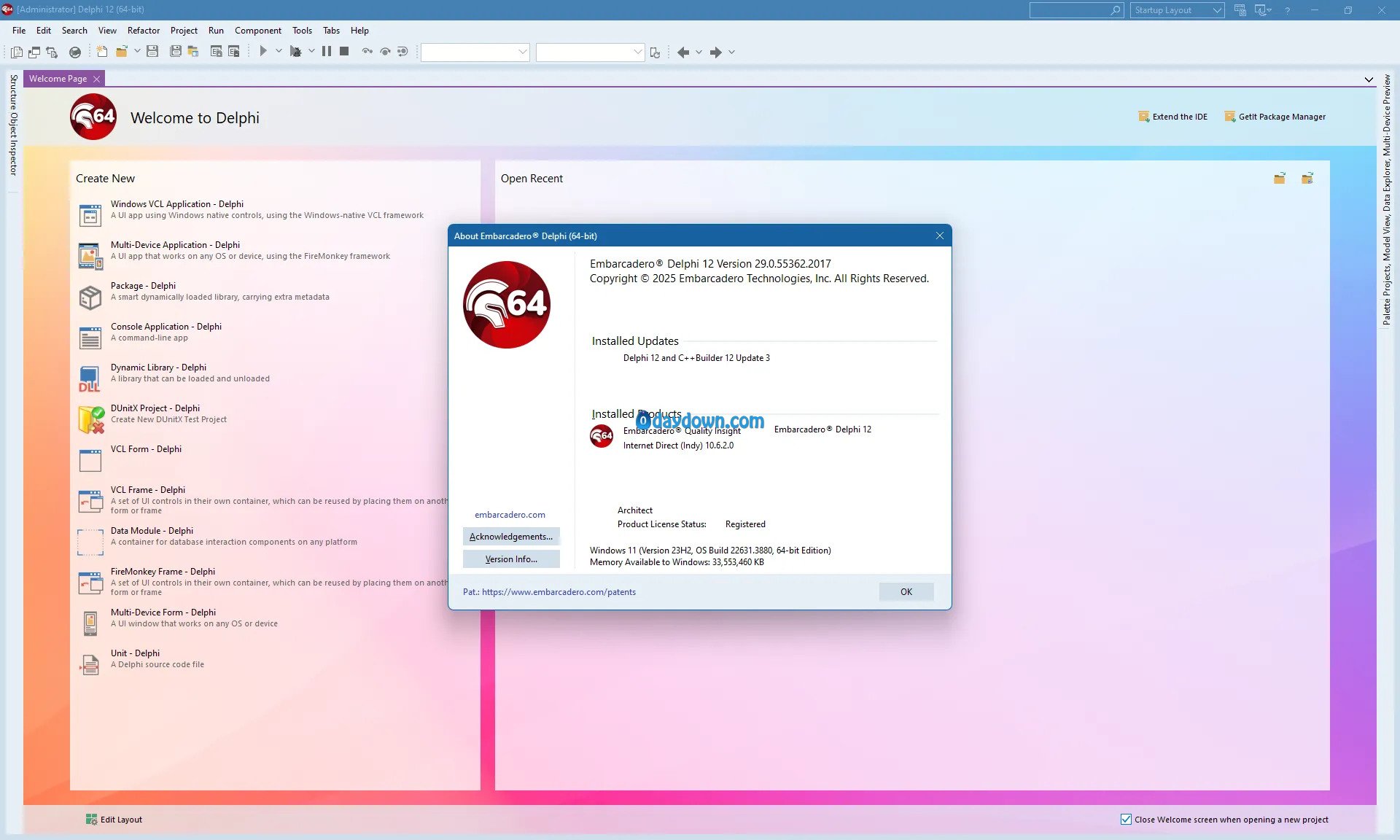Expand the Open toolbar dropdown arrow
1400x840 pixels.
137,52
